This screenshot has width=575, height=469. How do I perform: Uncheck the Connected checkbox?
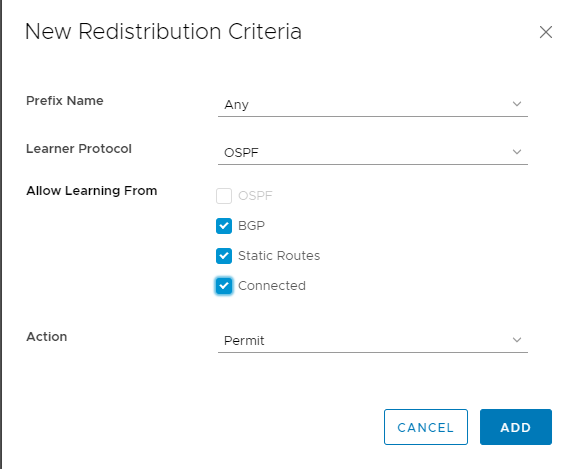(224, 286)
